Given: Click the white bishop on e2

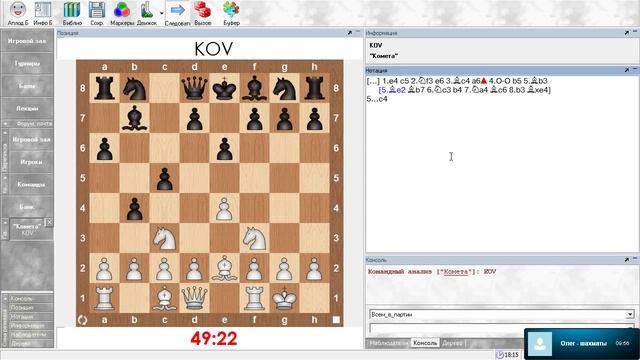Looking at the screenshot, I should click(x=224, y=268).
